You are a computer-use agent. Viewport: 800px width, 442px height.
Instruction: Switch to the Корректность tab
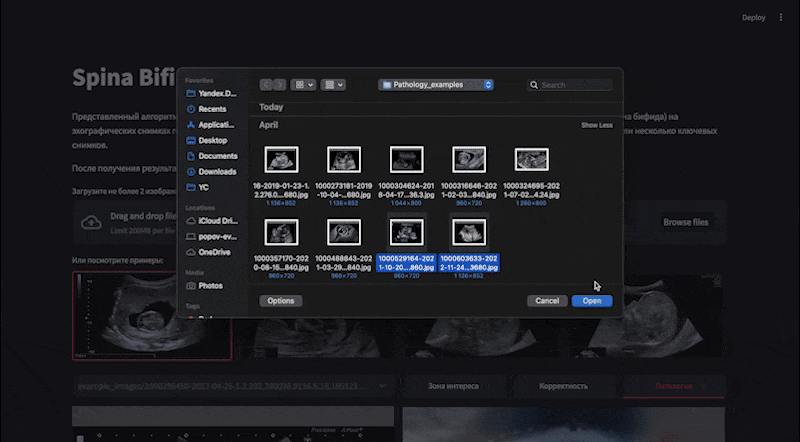pyautogui.click(x=563, y=386)
